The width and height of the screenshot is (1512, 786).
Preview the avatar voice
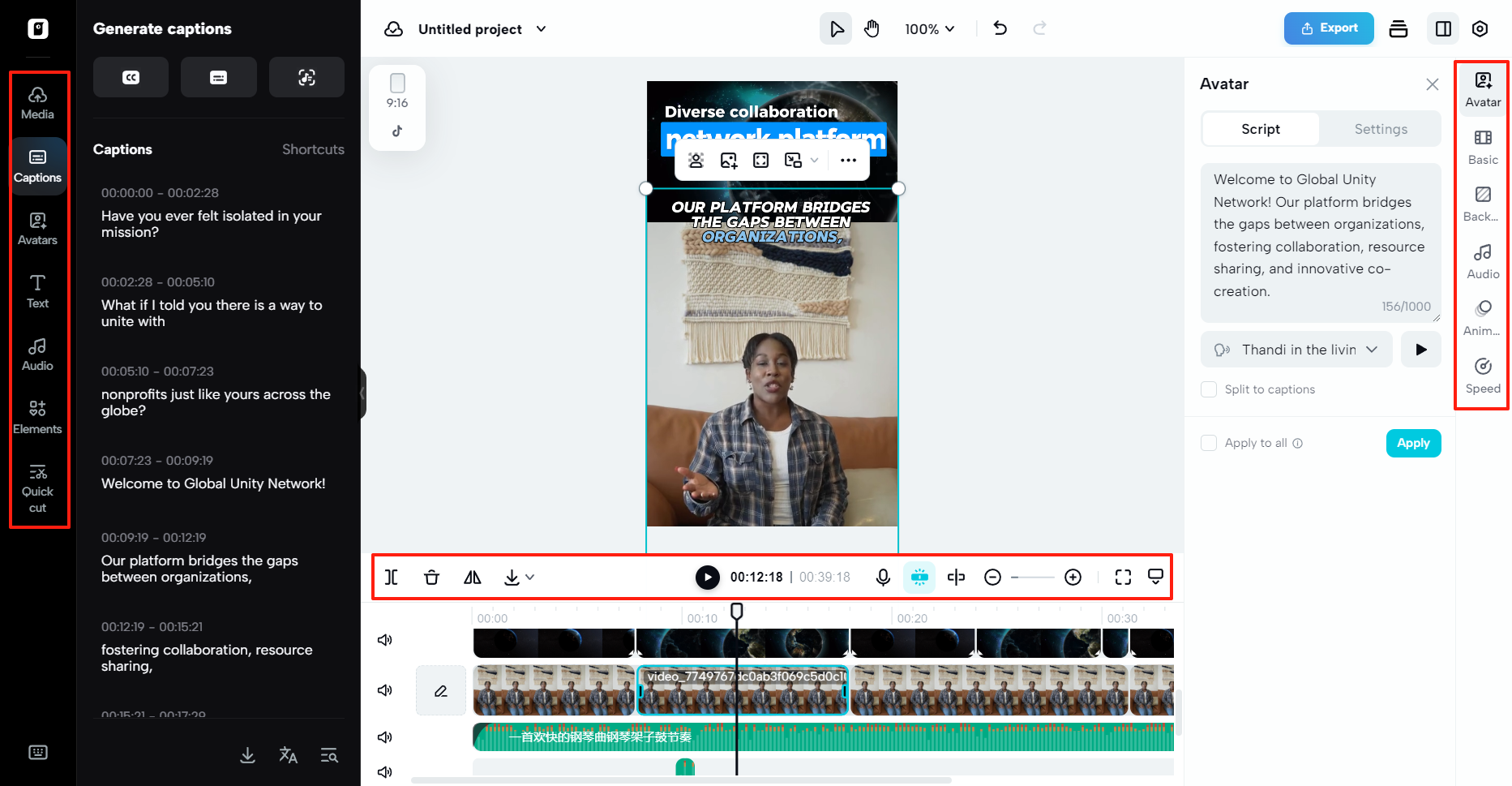point(1421,350)
